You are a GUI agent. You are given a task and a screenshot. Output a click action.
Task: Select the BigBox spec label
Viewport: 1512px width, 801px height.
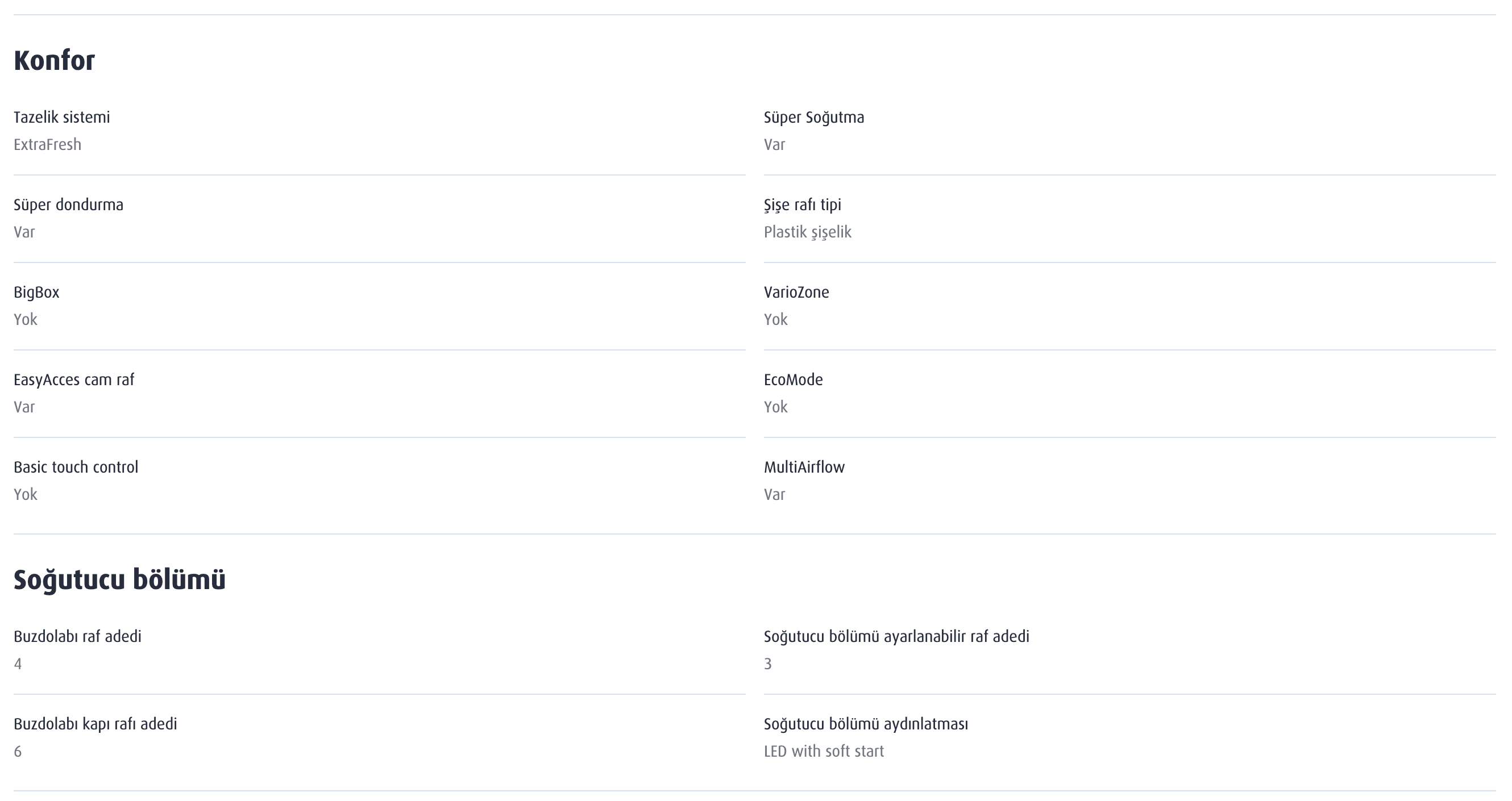tap(36, 292)
